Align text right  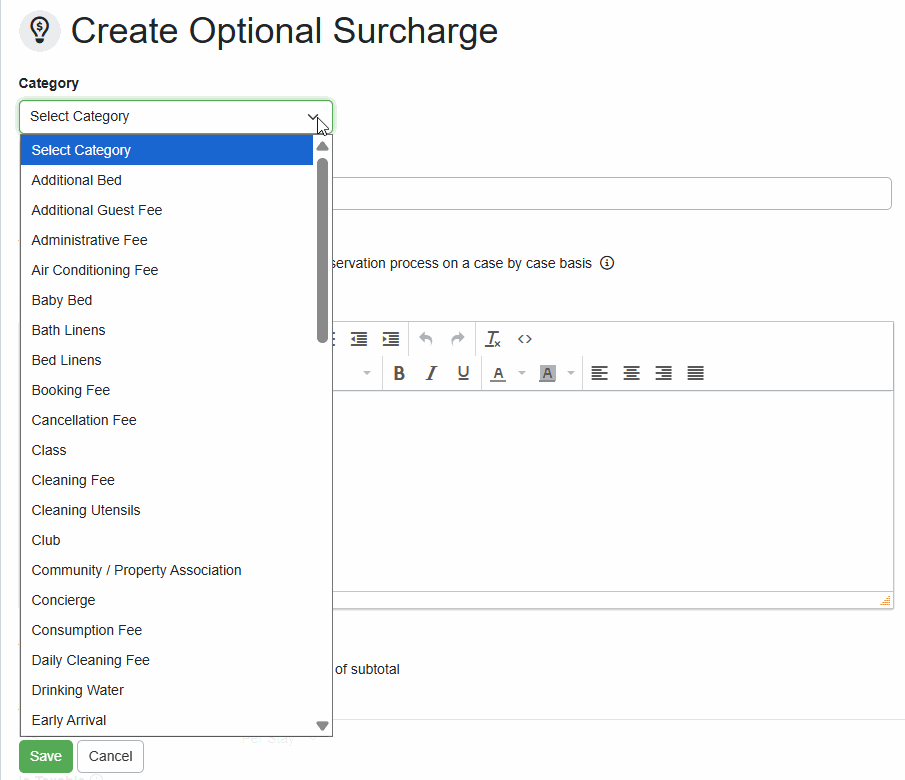664,373
